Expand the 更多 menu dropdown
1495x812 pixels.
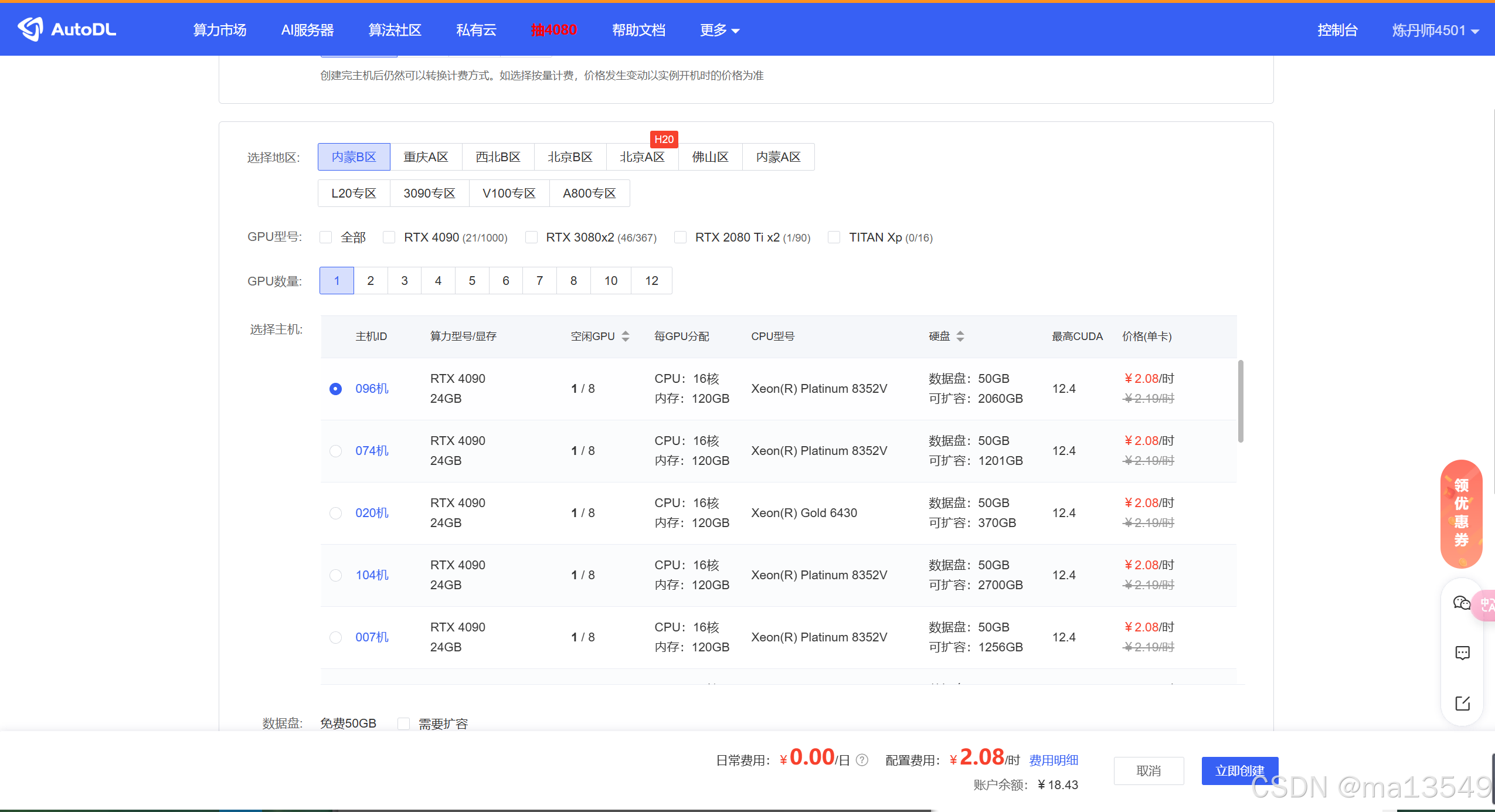pyautogui.click(x=719, y=30)
